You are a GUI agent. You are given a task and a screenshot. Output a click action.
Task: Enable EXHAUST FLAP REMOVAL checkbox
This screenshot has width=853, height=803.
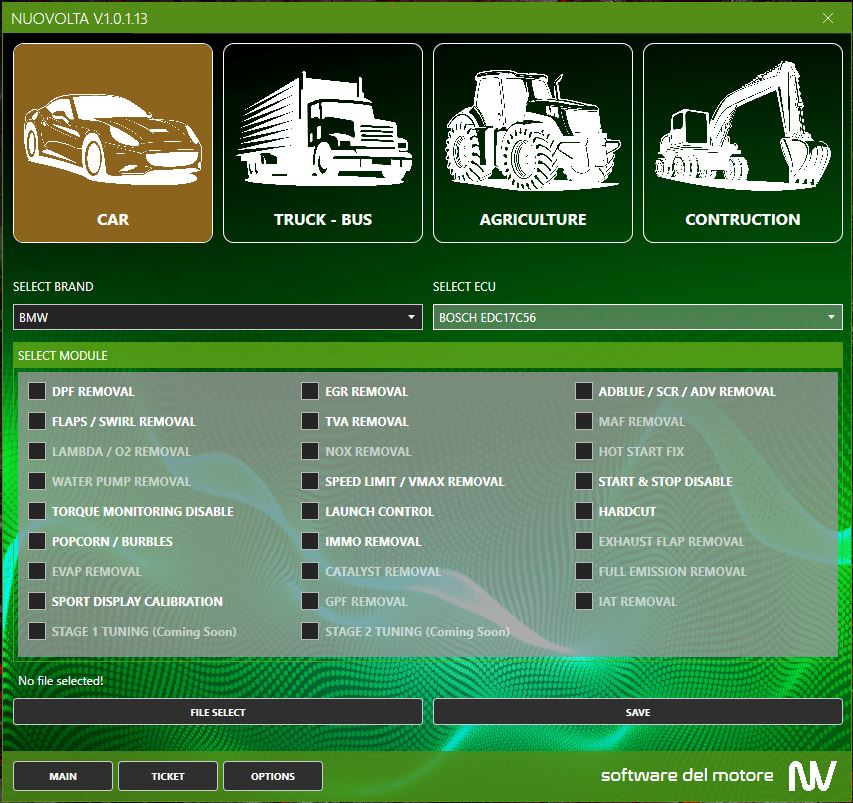584,541
